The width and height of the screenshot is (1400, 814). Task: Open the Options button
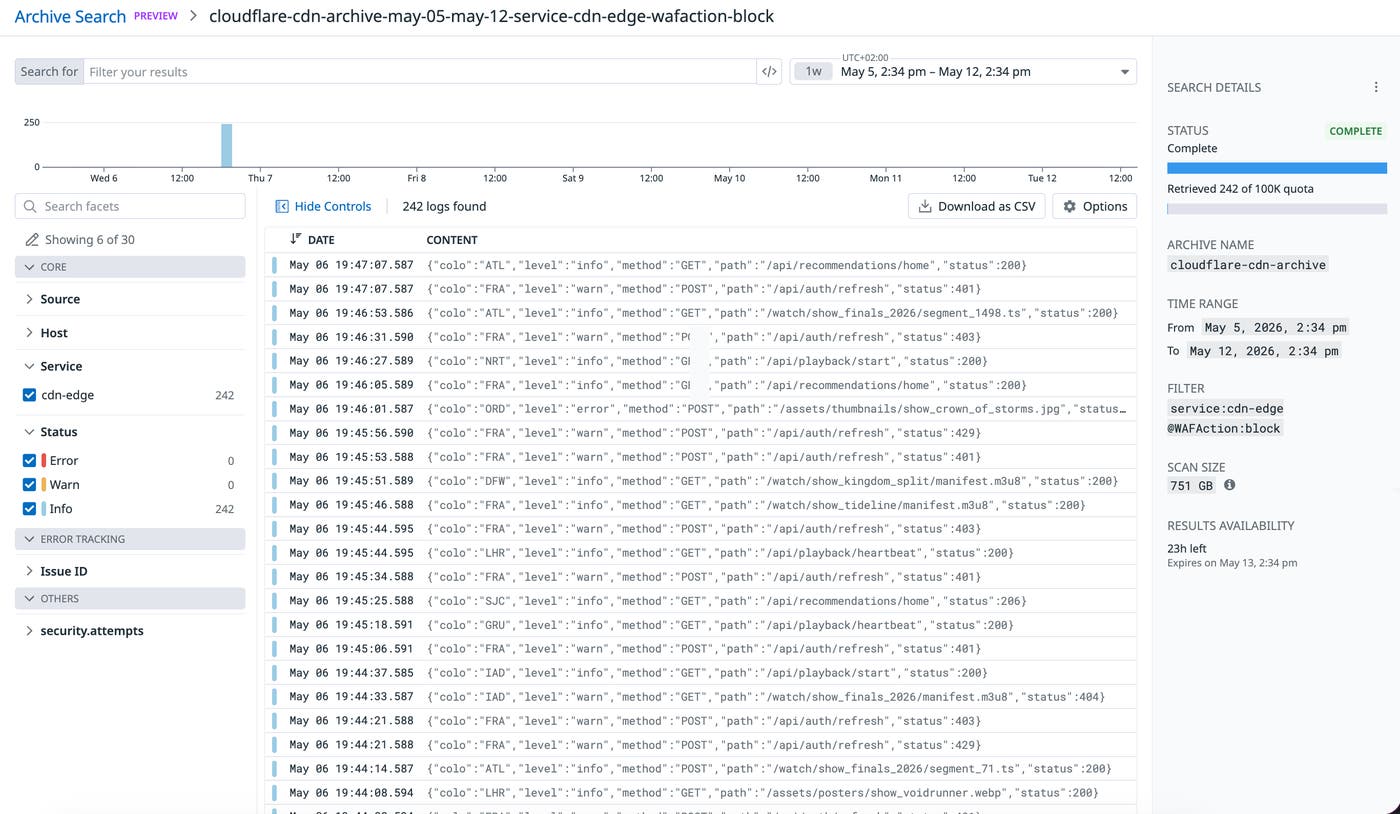pos(1095,206)
